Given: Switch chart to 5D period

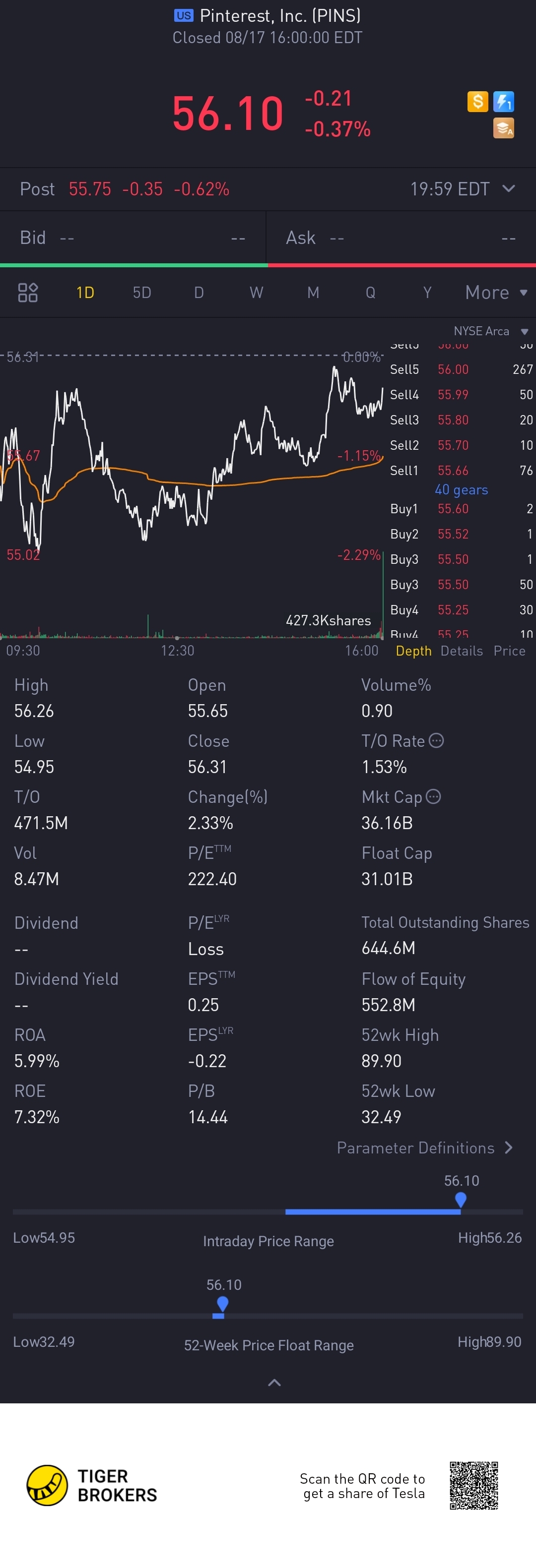Looking at the screenshot, I should 142,293.
